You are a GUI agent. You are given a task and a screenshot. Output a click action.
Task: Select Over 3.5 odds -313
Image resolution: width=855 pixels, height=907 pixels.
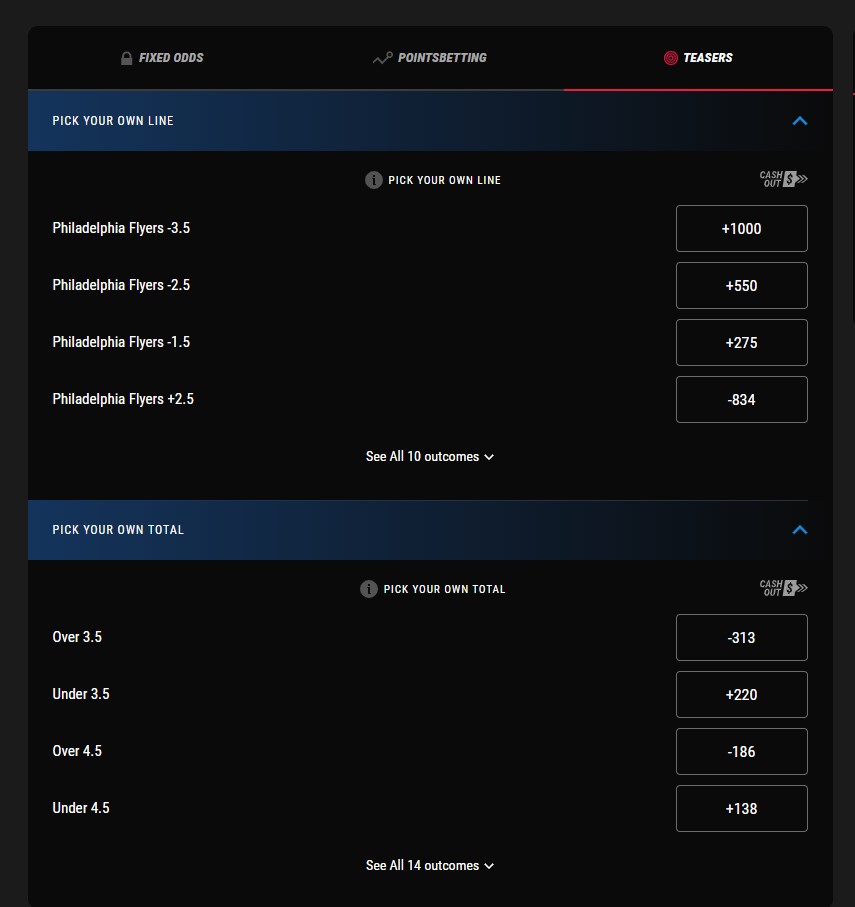pyautogui.click(x=742, y=637)
